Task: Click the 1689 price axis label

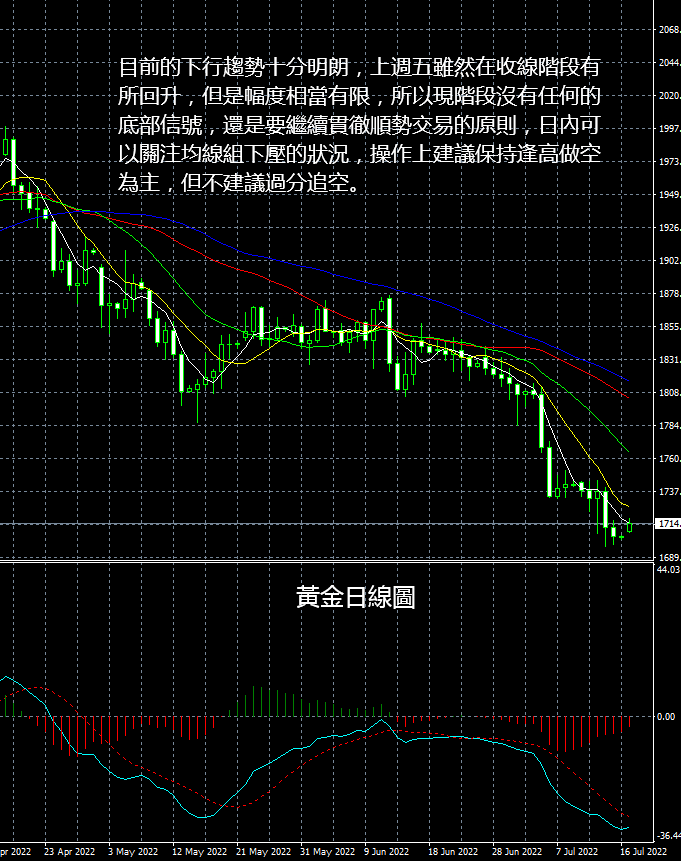Action: (x=669, y=557)
